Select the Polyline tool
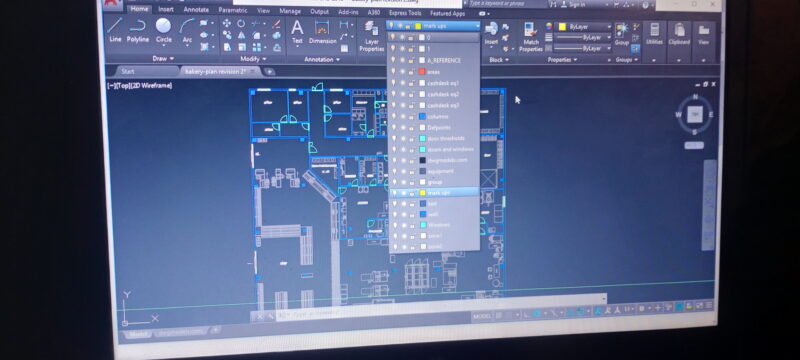The image size is (800, 360). tap(138, 30)
